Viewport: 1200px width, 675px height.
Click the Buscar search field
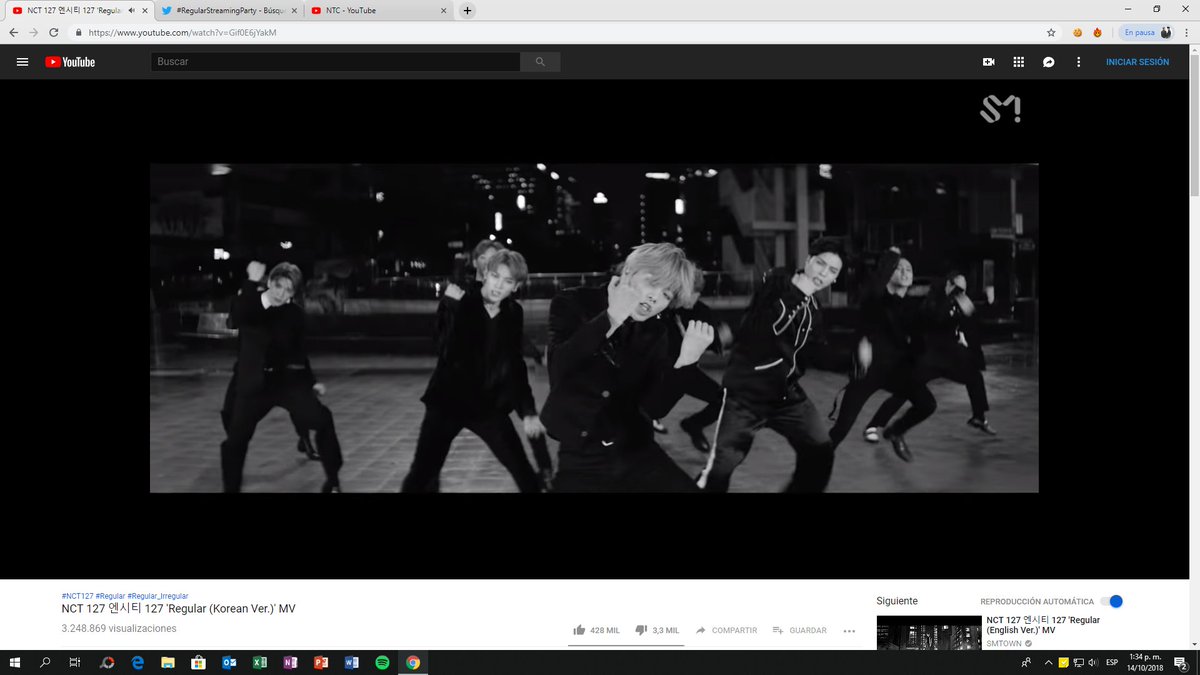tap(335, 62)
